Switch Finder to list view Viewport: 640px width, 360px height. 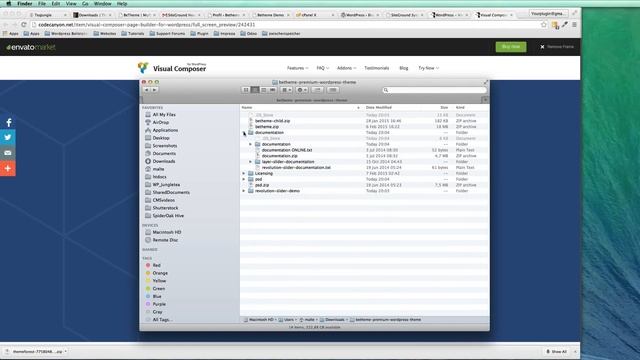(x=255, y=90)
